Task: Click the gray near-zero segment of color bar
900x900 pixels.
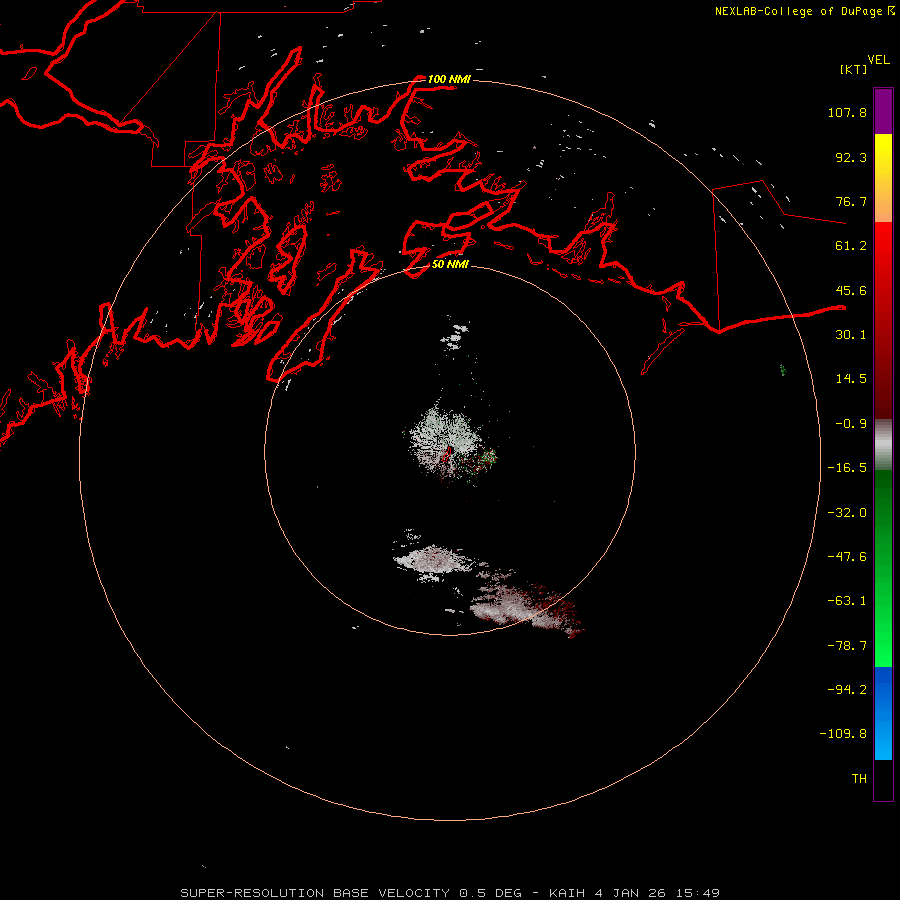Action: pos(883,444)
